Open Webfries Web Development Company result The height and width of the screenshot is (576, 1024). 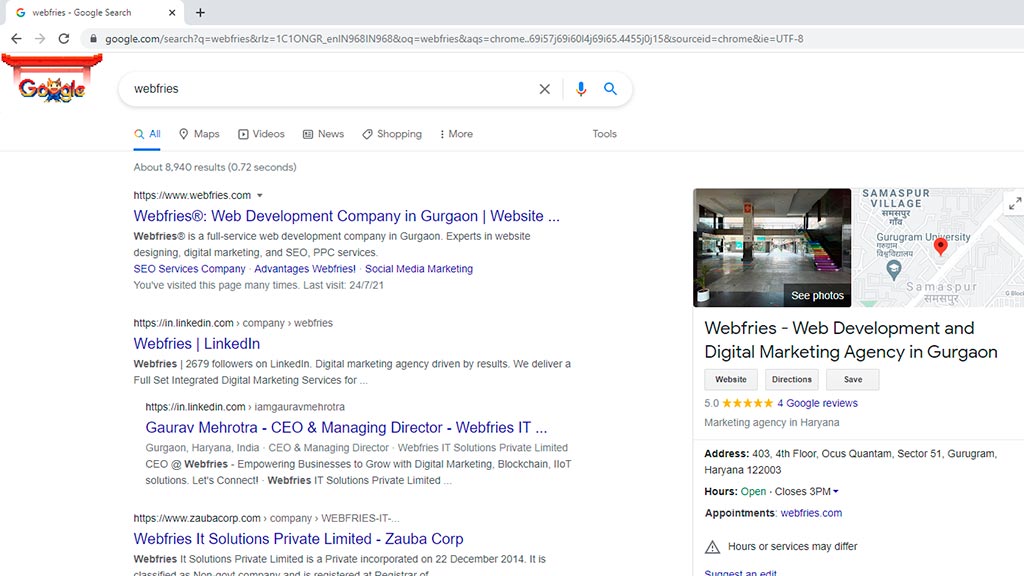point(346,216)
